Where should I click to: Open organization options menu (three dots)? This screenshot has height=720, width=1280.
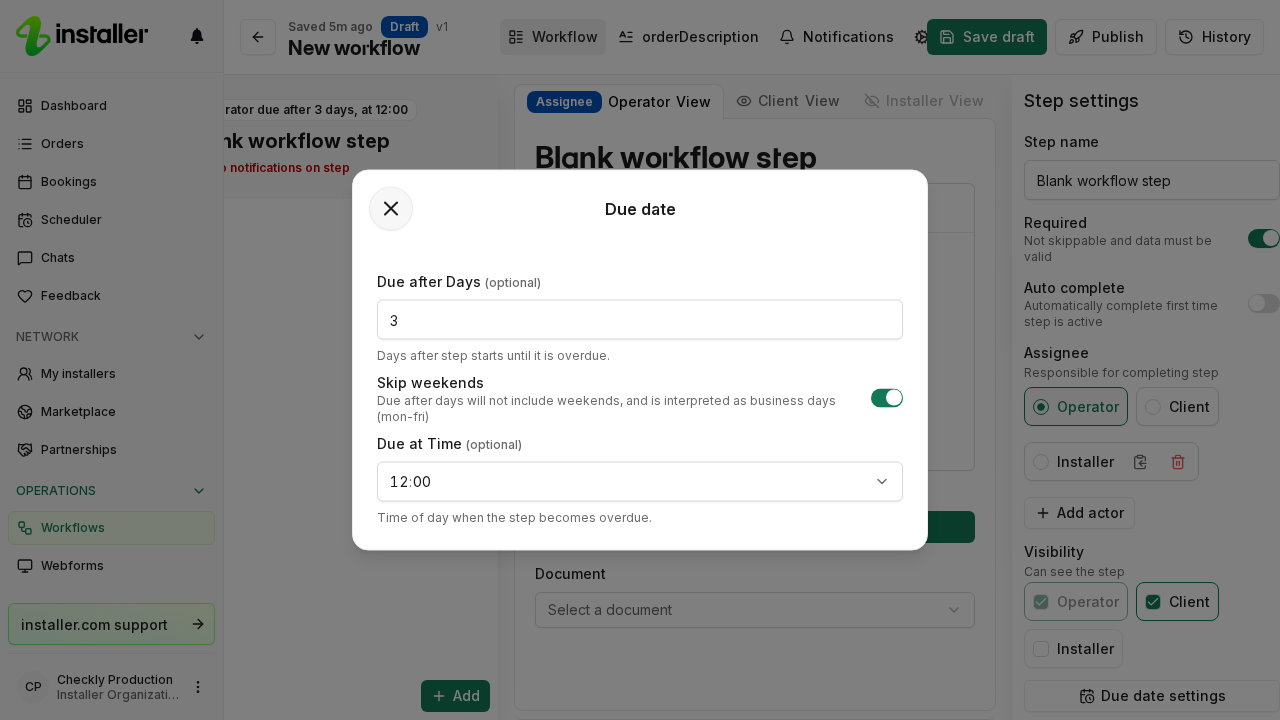(x=198, y=687)
